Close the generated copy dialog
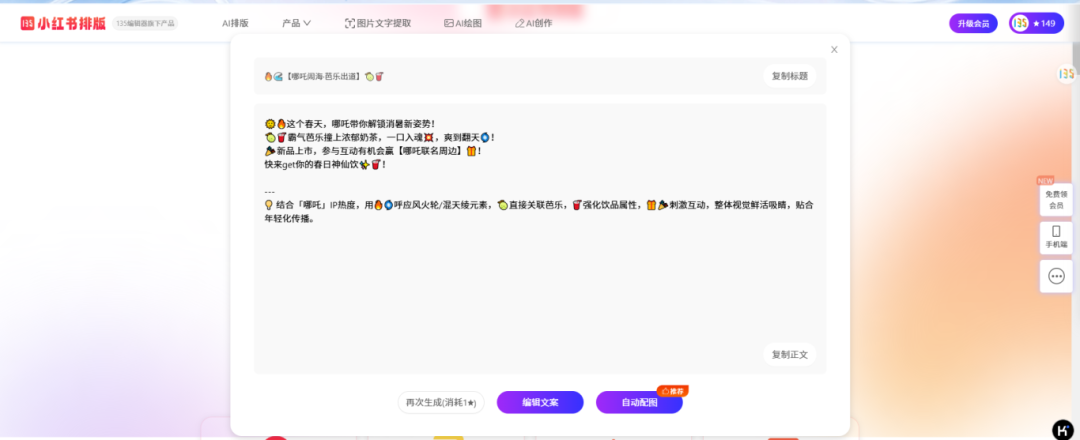This screenshot has width=1080, height=440. click(834, 50)
